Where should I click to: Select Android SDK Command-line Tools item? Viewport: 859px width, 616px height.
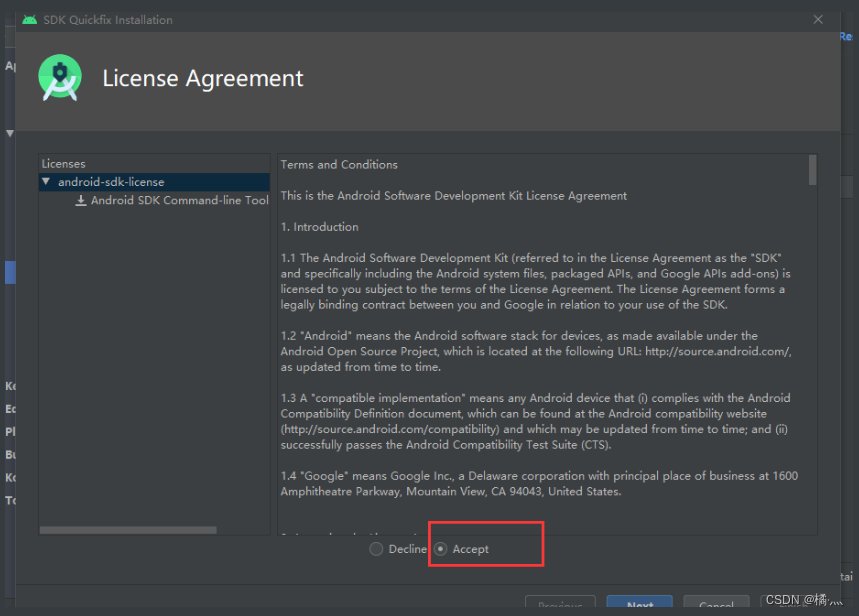180,200
